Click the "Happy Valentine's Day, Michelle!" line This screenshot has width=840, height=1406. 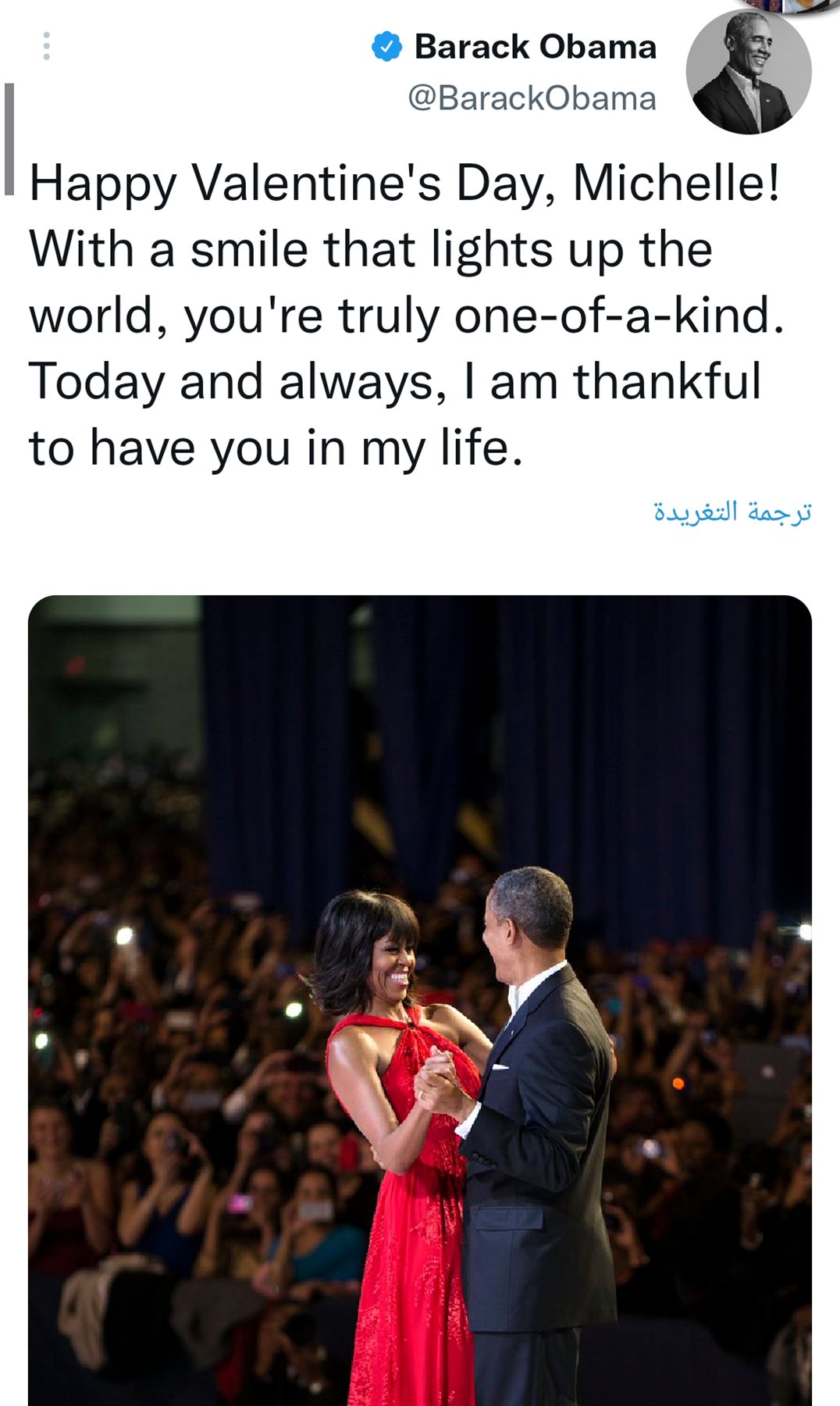(404, 184)
